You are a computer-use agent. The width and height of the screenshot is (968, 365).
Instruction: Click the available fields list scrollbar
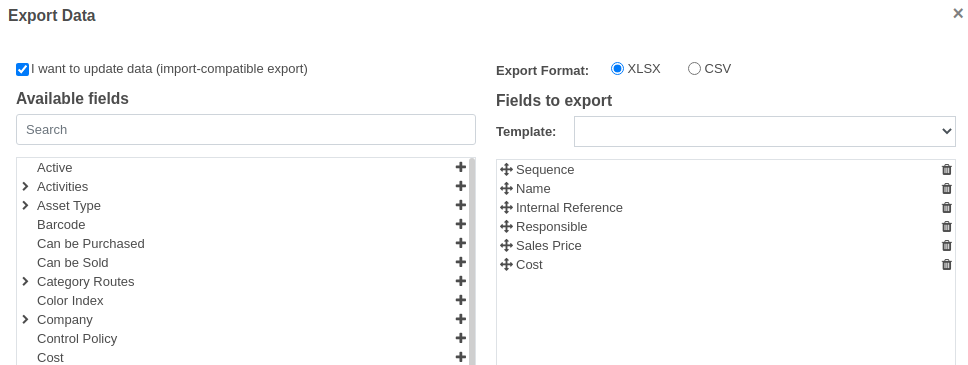[472, 261]
